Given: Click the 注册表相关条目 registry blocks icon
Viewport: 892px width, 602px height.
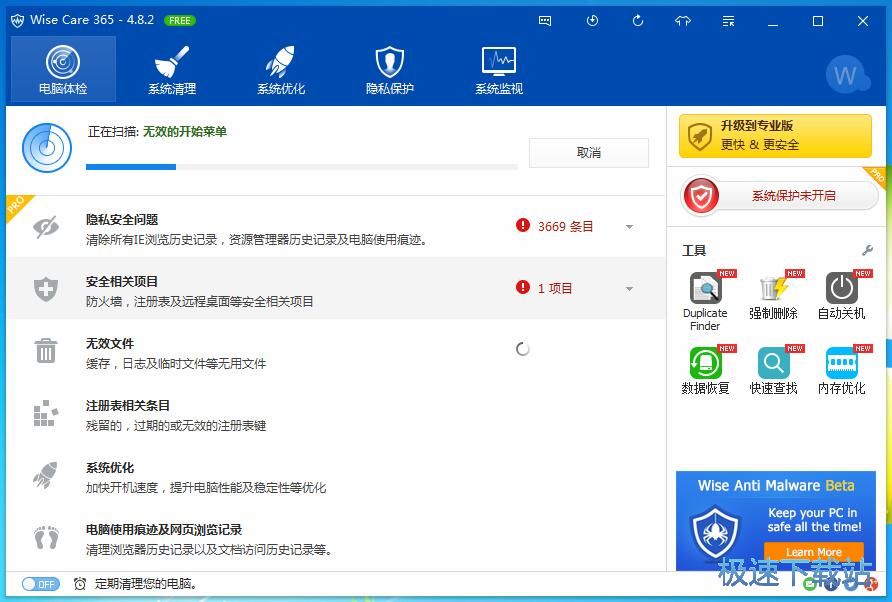Looking at the screenshot, I should coord(46,413).
